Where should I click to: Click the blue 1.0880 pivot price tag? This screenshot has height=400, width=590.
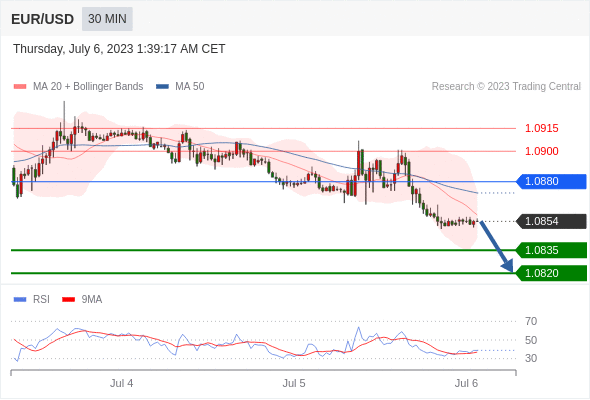click(x=551, y=181)
